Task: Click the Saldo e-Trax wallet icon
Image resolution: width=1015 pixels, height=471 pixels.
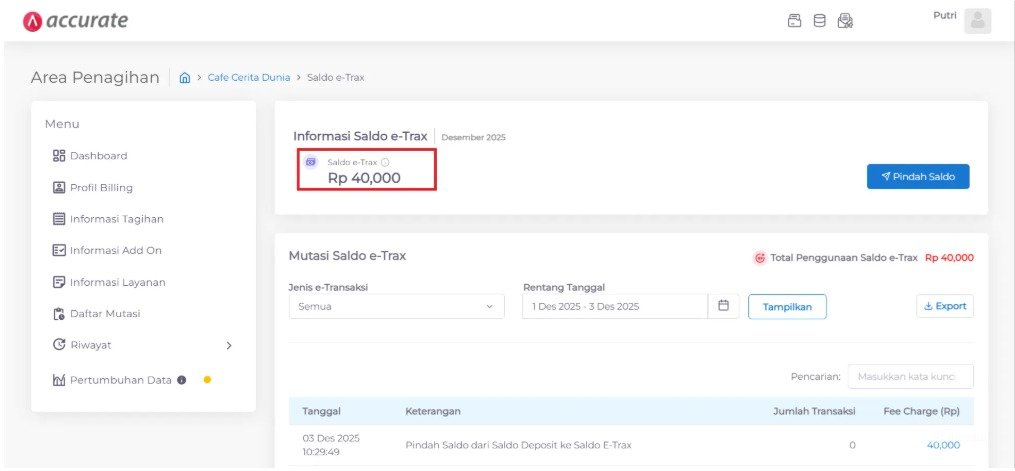Action: (311, 162)
